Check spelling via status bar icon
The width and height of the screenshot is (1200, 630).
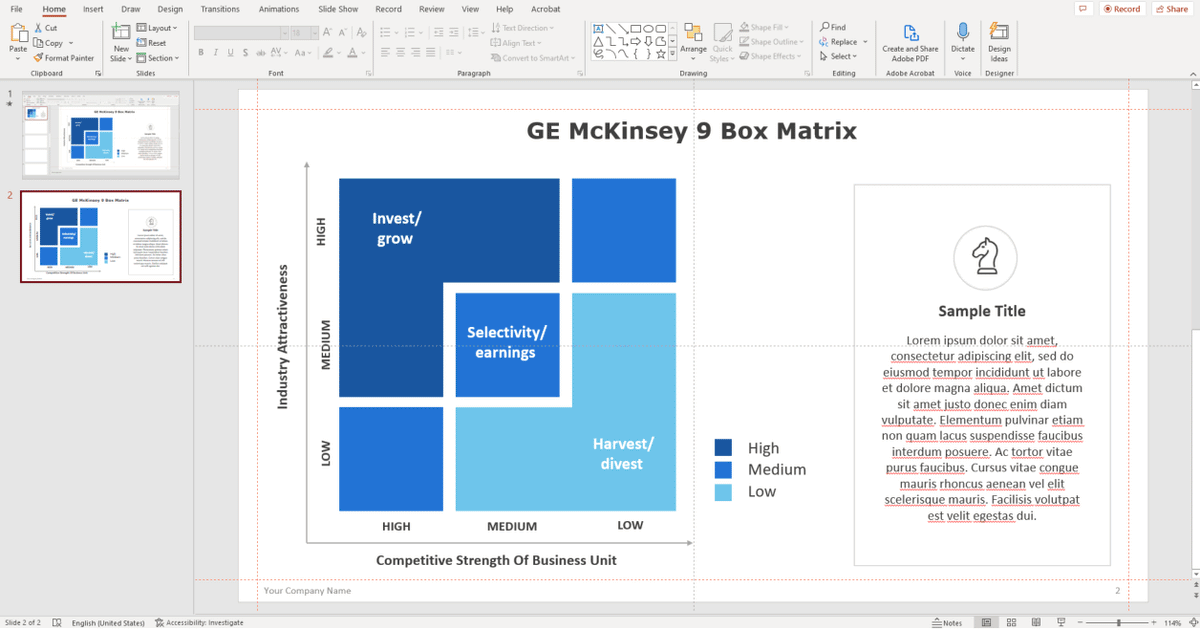(56, 622)
